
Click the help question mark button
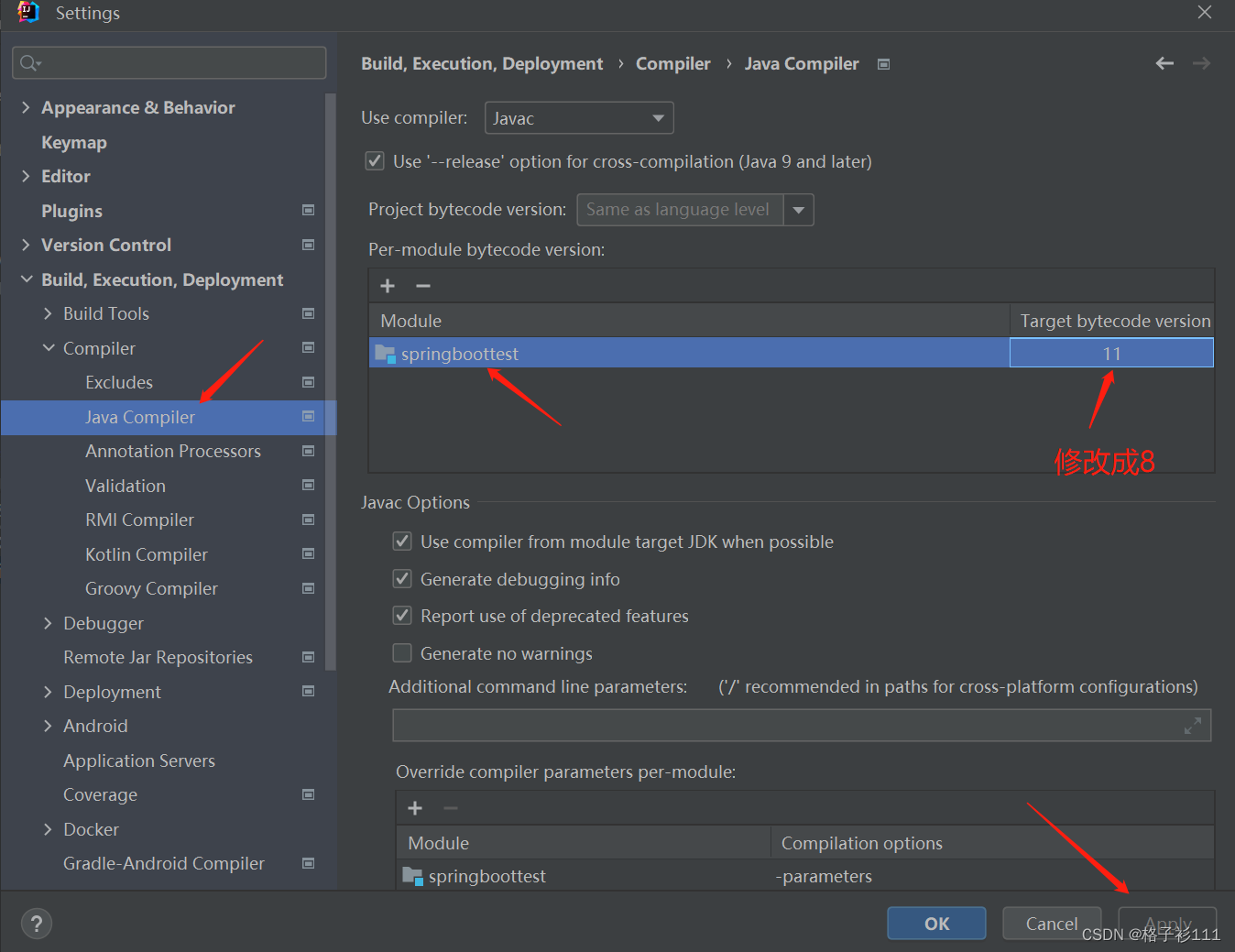(x=37, y=924)
